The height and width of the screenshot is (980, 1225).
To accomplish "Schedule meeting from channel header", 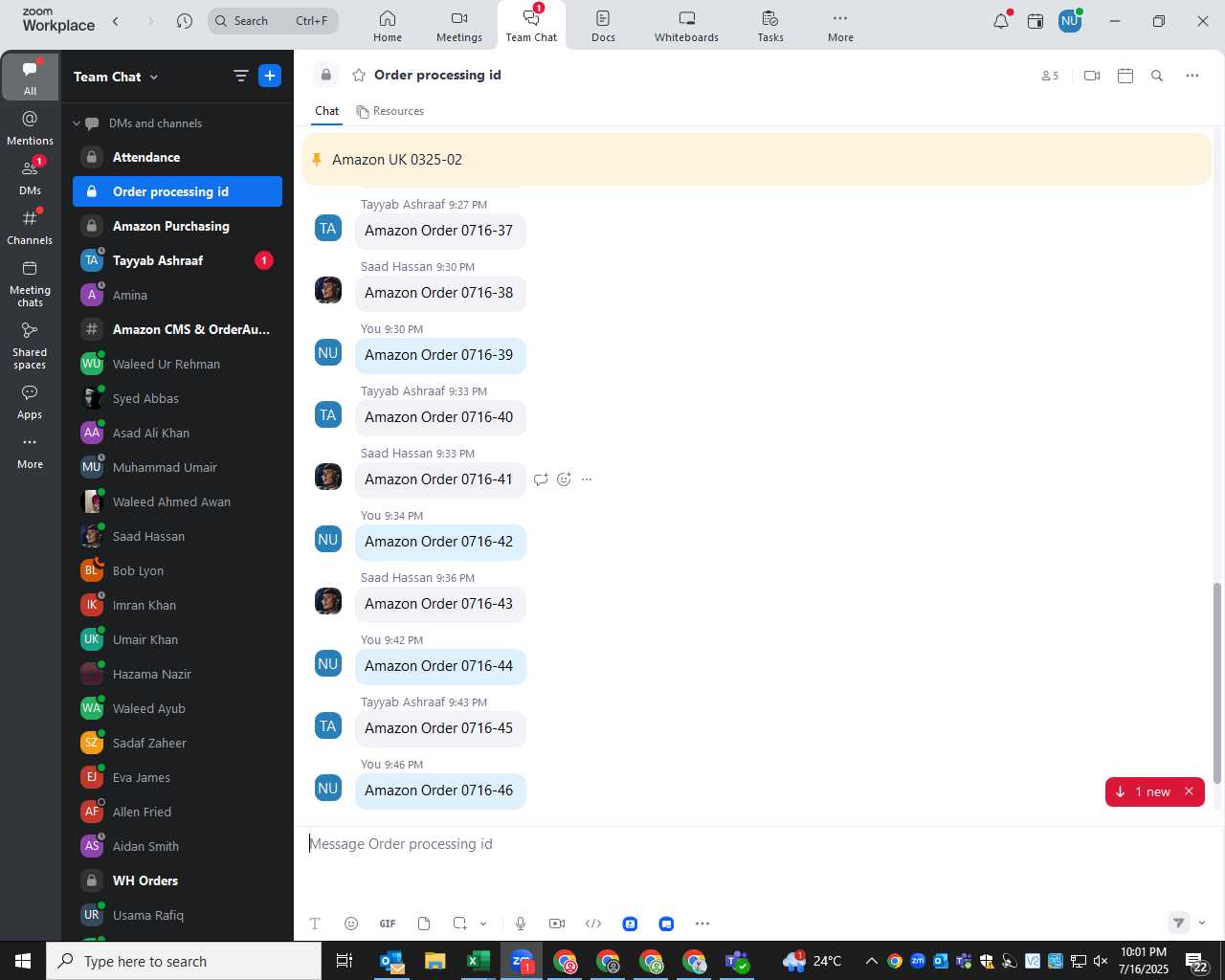I will 1125,76.
